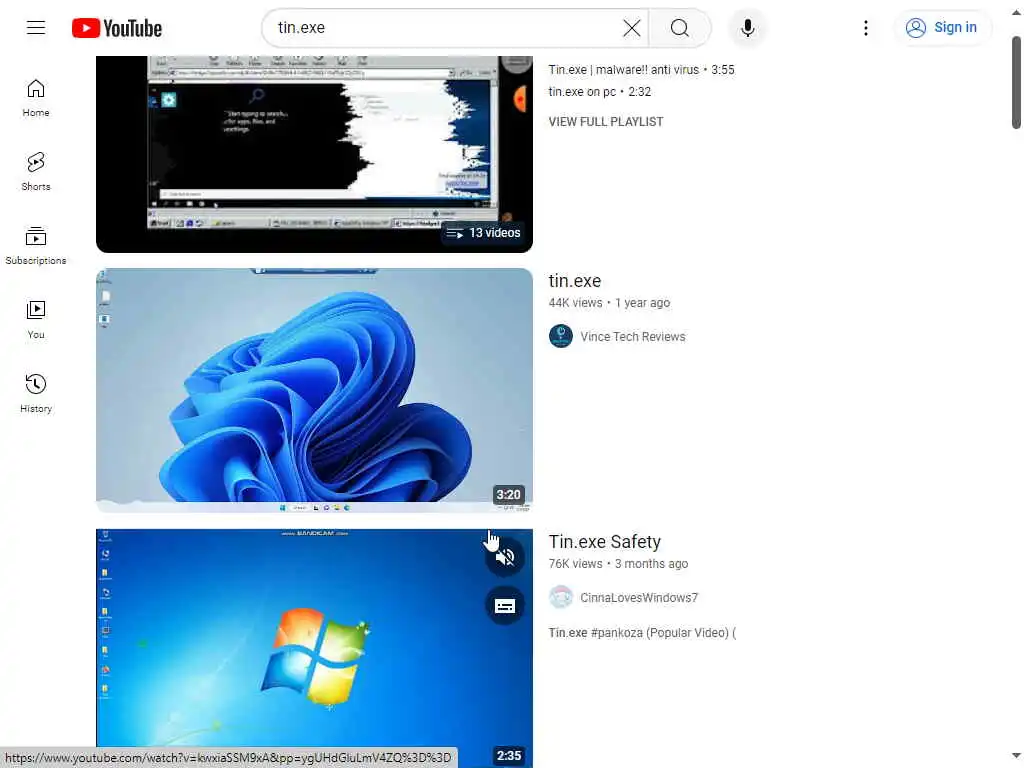The image size is (1024, 768).
Task: Go to YouTube home via logo
Action: point(117,28)
